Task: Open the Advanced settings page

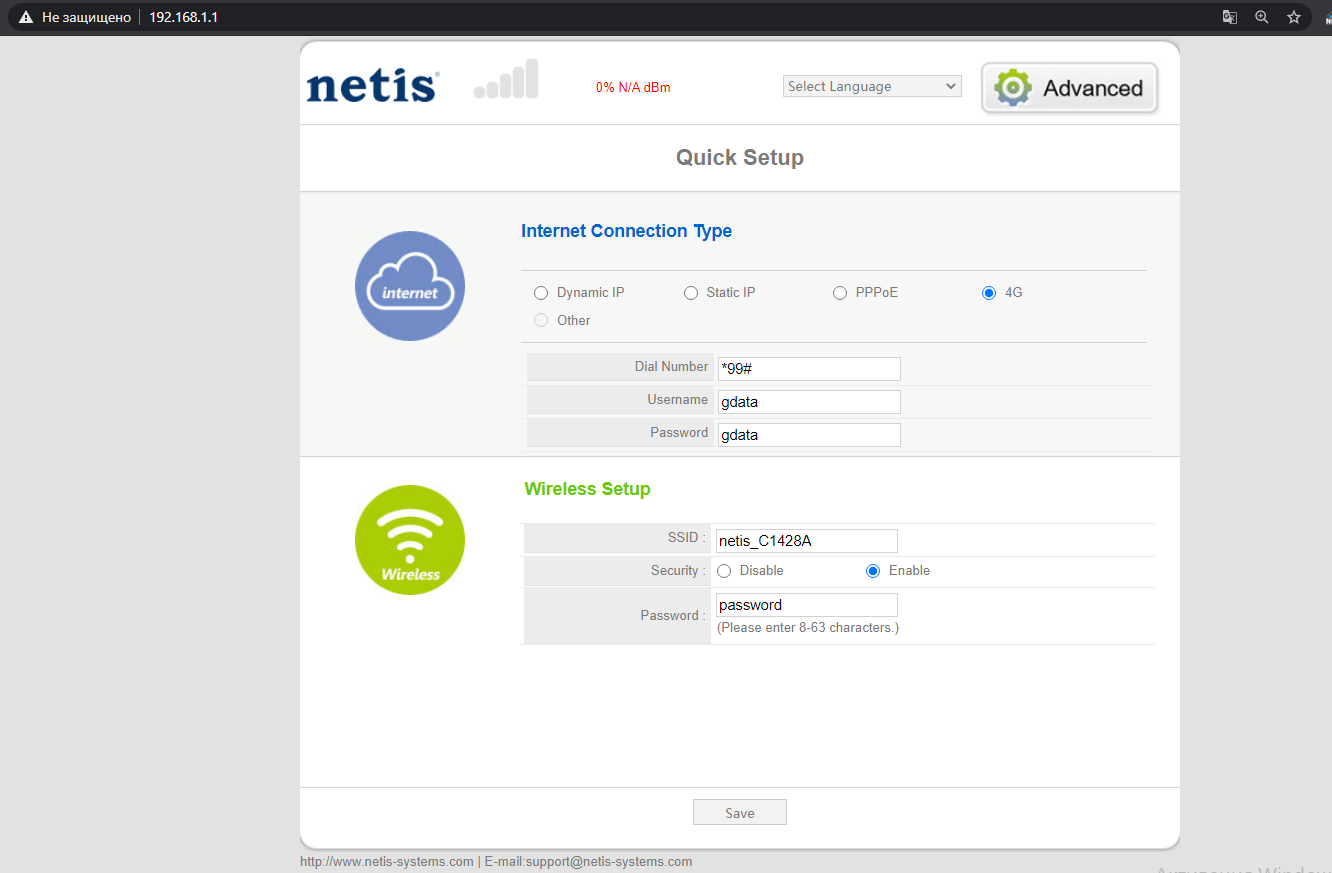Action: [x=1069, y=88]
